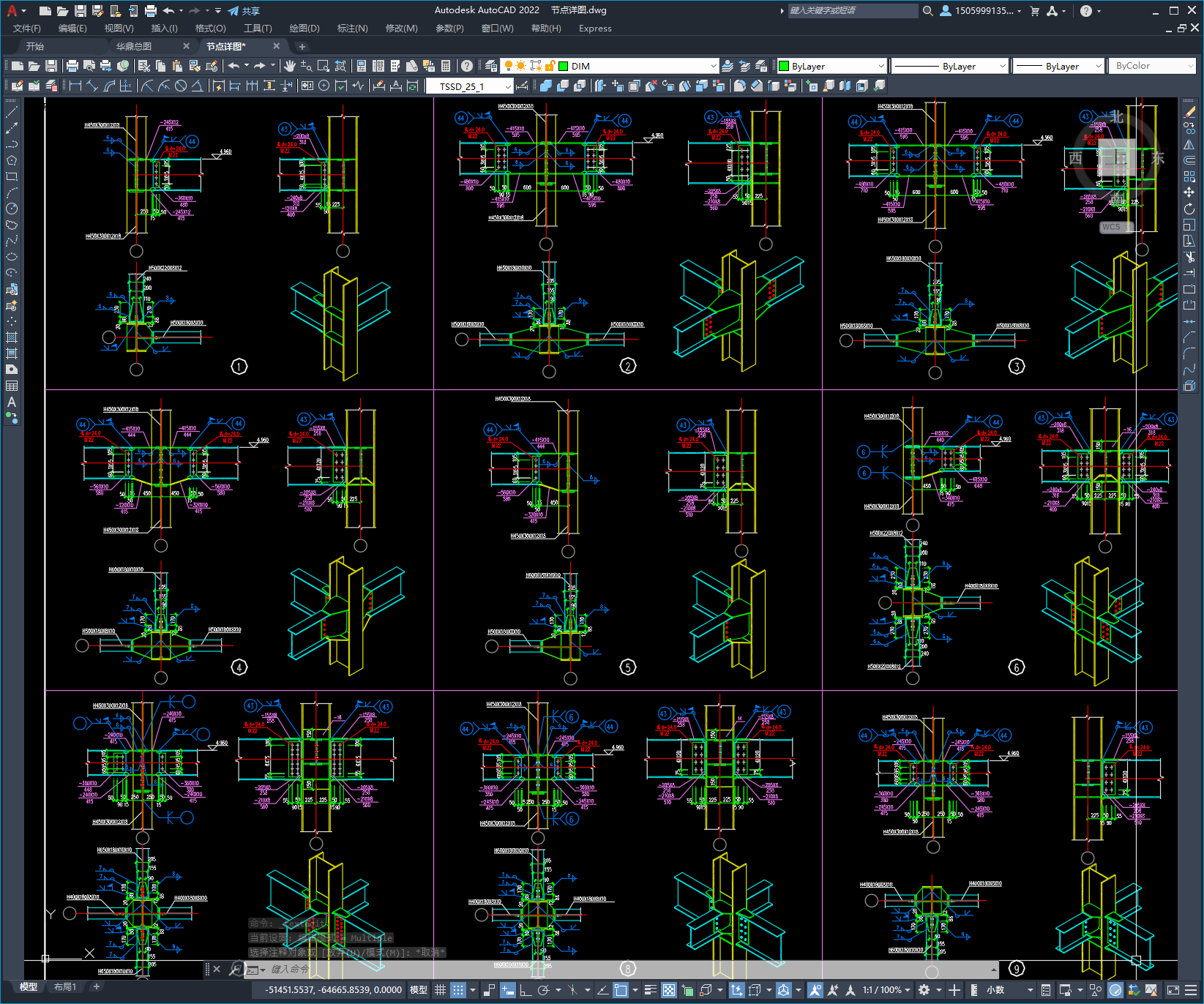This screenshot has width=1204, height=1004.
Task: Toggle ortho mode in status bar
Action: [526, 990]
